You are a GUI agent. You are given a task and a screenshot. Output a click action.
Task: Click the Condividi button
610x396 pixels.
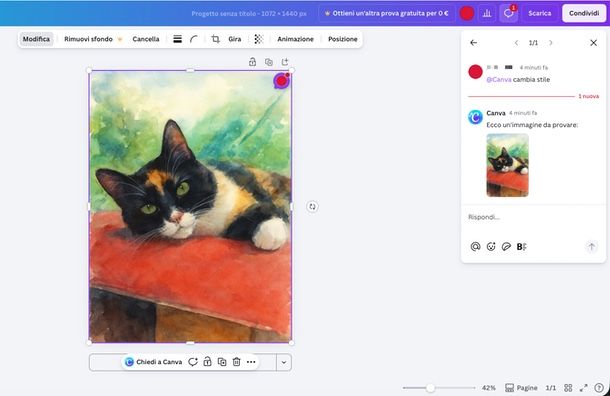[584, 13]
